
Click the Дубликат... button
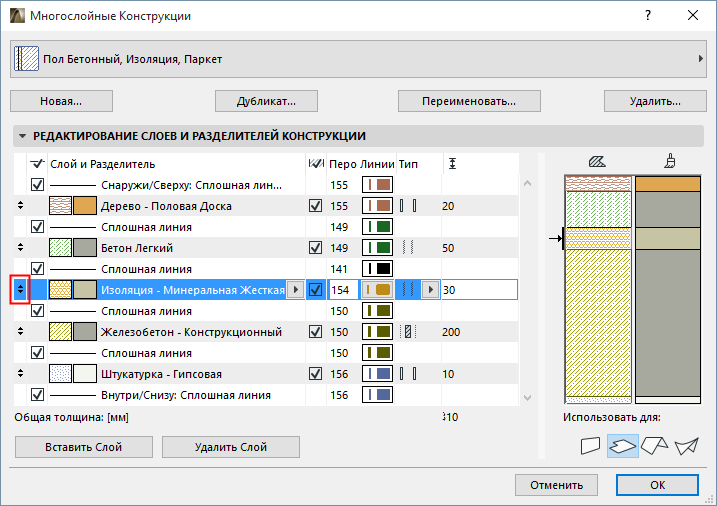266,101
